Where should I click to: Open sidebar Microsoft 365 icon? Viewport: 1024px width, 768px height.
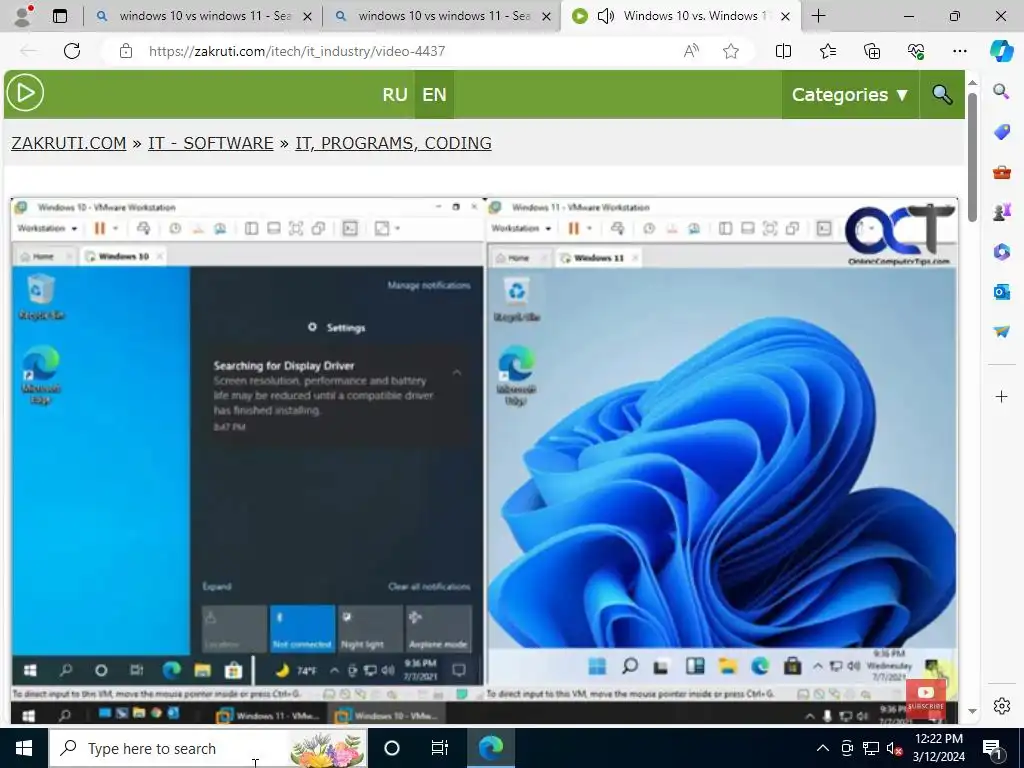(1001, 251)
